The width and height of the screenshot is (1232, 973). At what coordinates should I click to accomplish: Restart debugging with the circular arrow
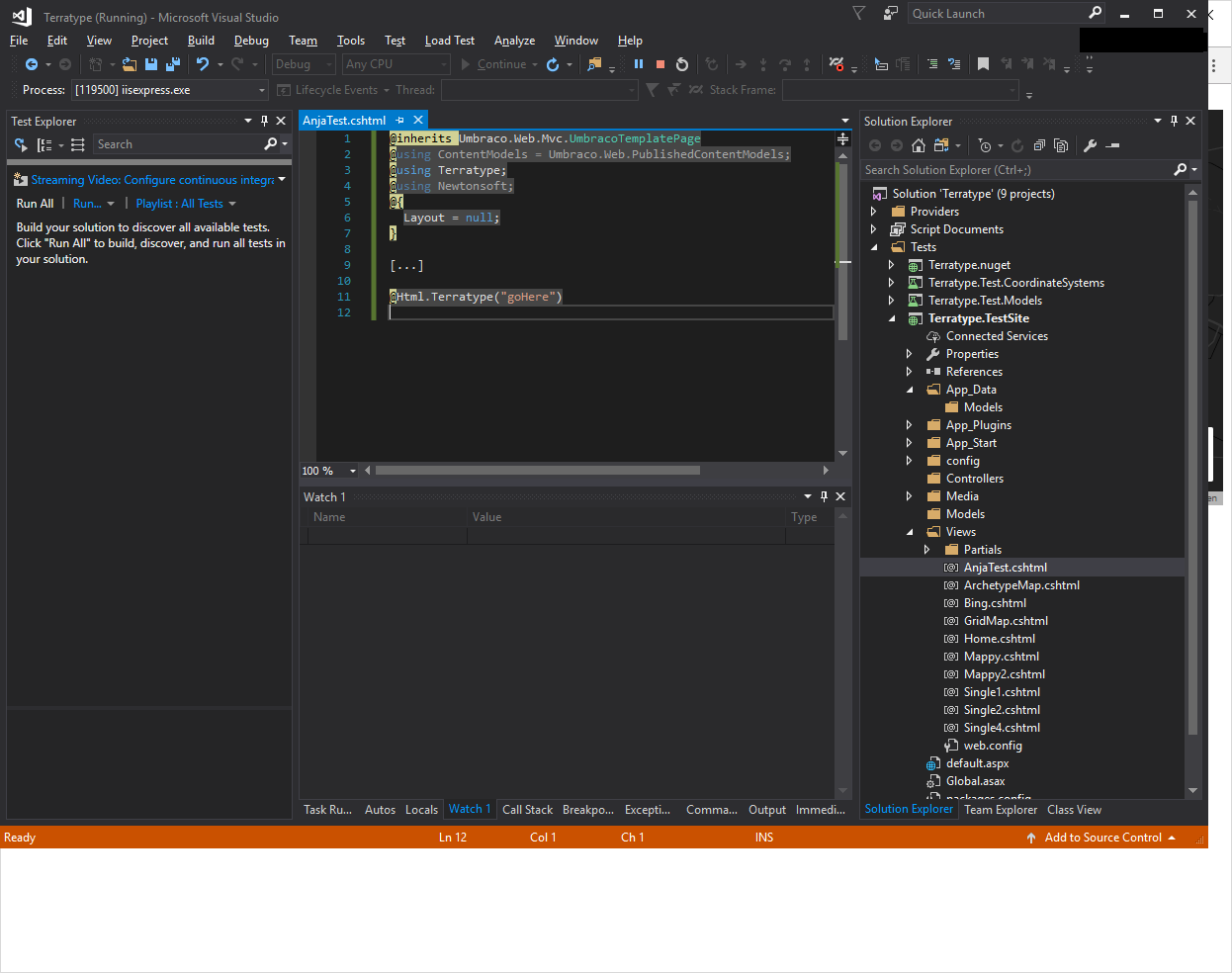click(x=682, y=64)
